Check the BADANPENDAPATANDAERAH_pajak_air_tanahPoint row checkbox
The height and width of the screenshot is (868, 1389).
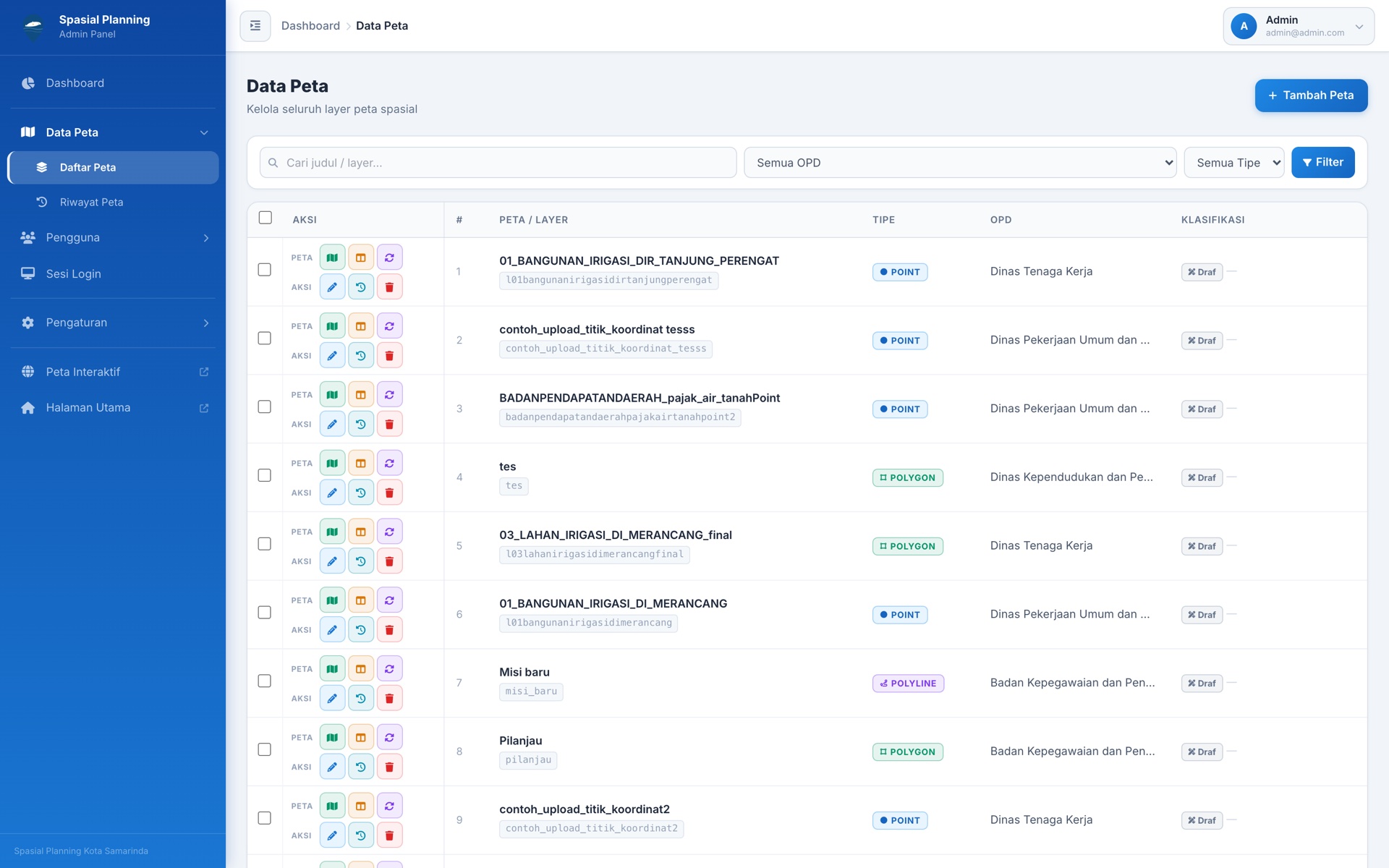click(x=265, y=407)
